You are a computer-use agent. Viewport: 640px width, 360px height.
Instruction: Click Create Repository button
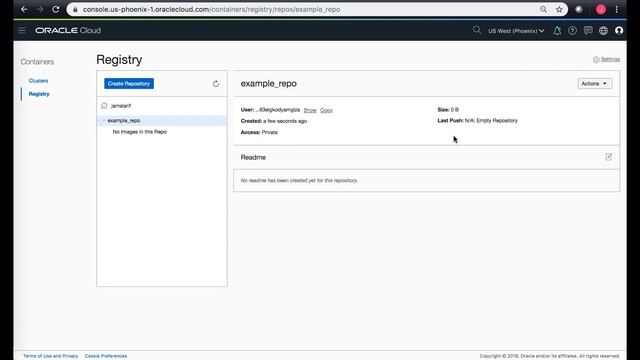(129, 84)
